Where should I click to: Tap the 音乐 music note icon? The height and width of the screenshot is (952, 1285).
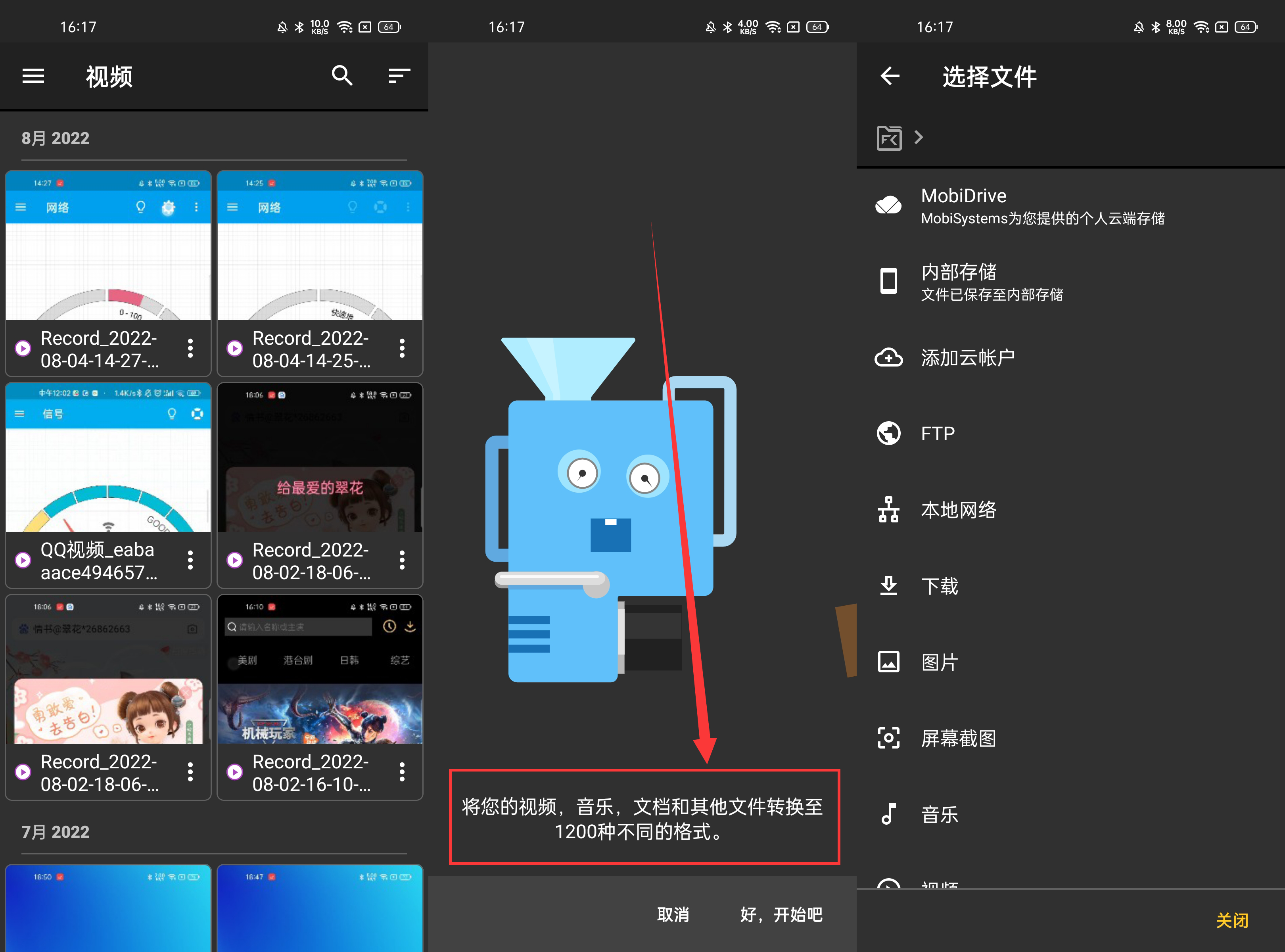point(888,814)
